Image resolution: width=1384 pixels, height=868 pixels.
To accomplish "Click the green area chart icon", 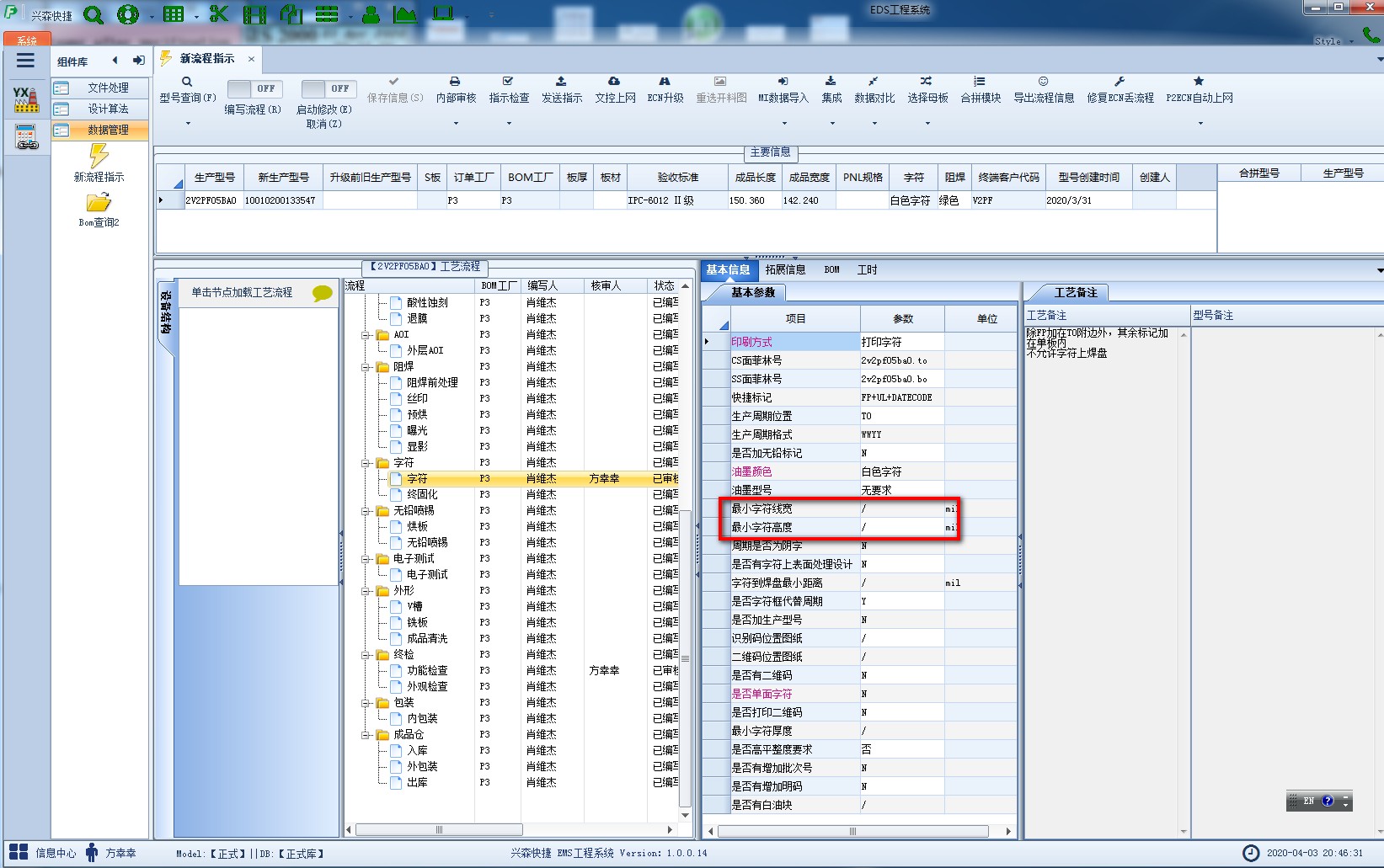I will [x=404, y=14].
